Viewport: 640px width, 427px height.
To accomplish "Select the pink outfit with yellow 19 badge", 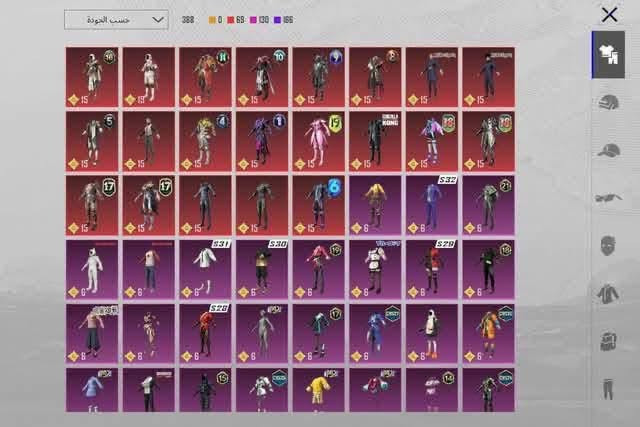I will click(318, 141).
